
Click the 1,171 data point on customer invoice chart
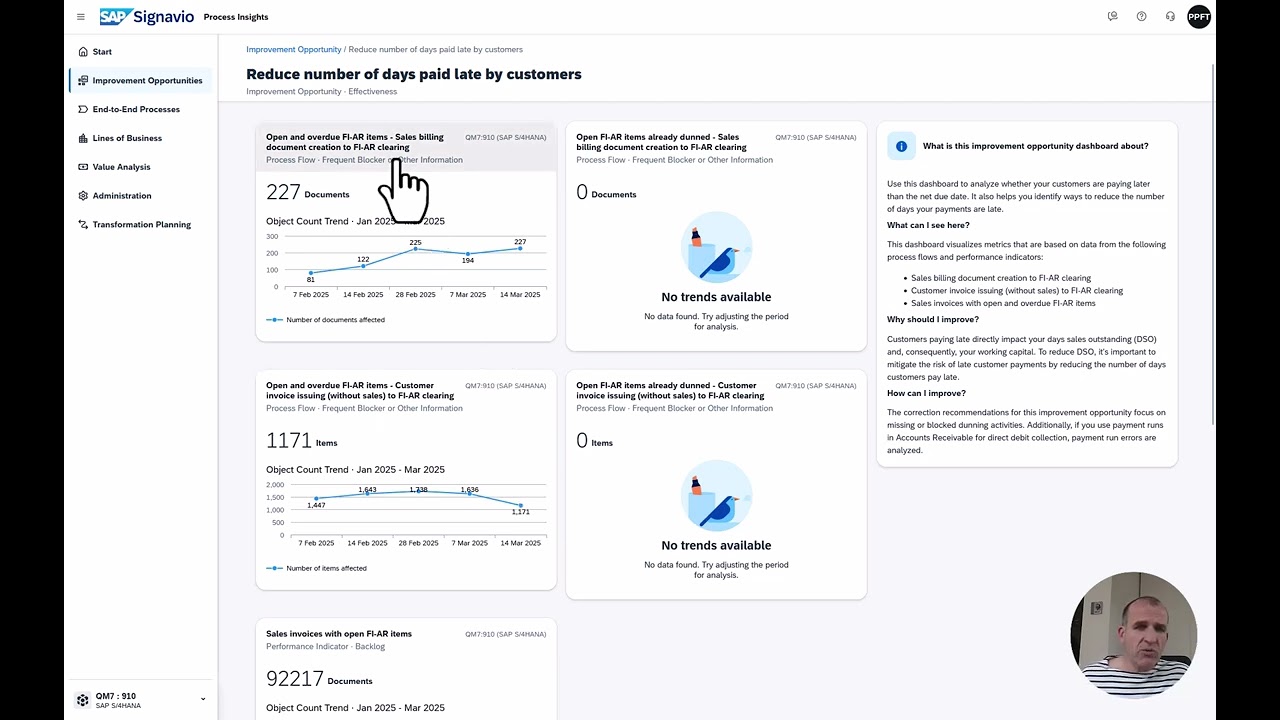(x=521, y=505)
